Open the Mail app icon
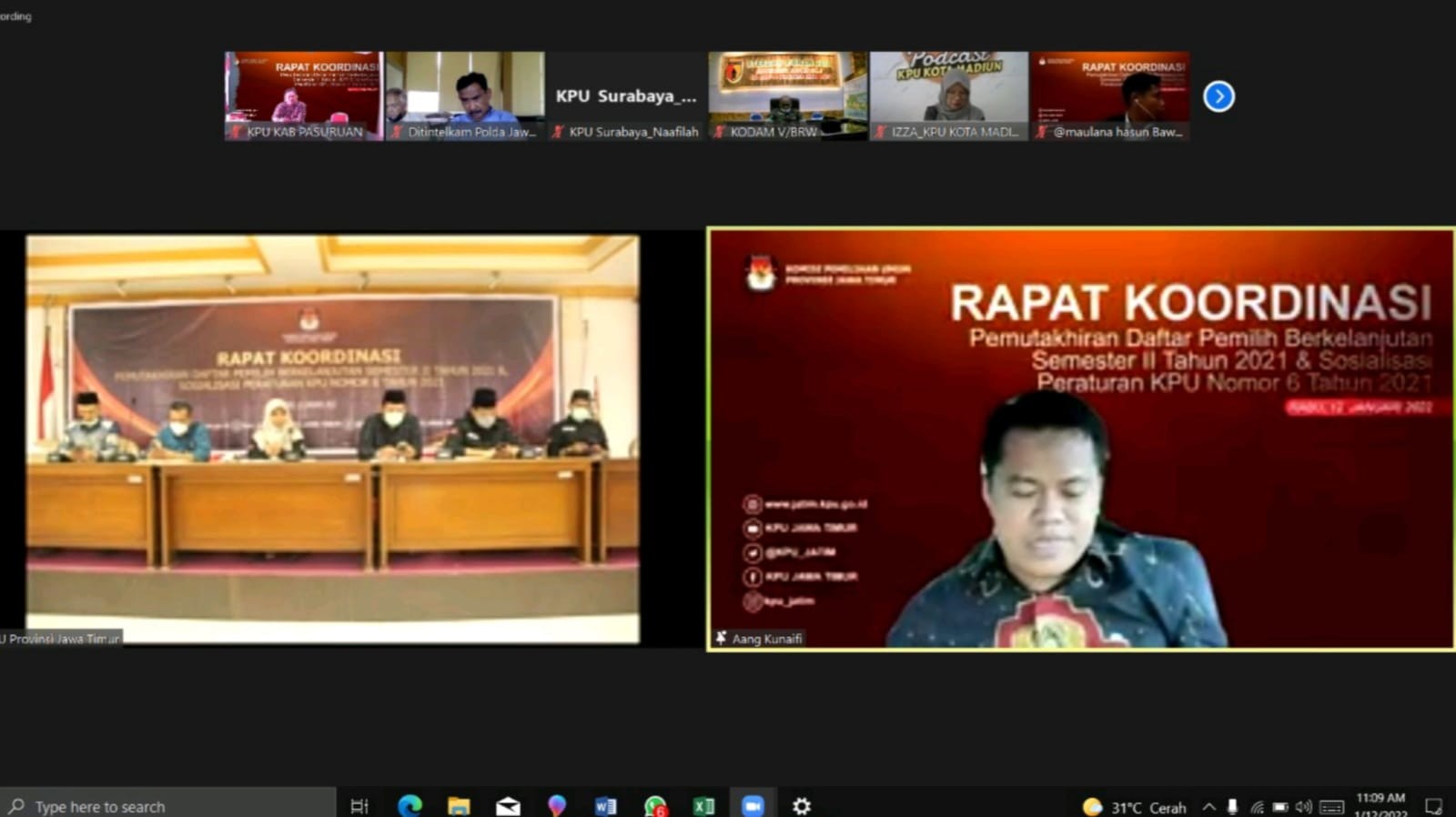1456x817 pixels. coord(508,806)
